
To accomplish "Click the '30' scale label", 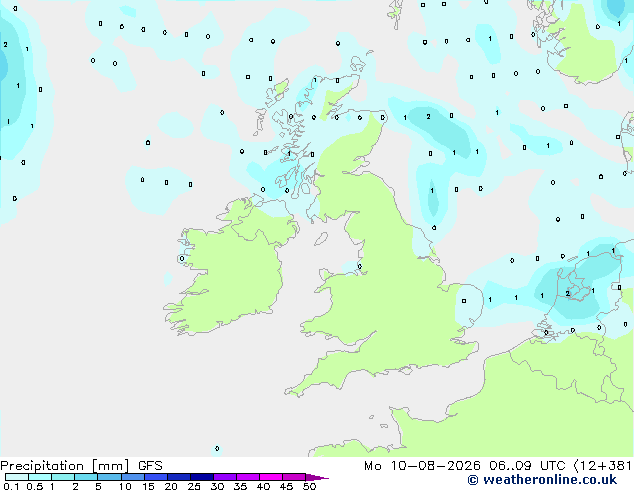I will (217, 486).
